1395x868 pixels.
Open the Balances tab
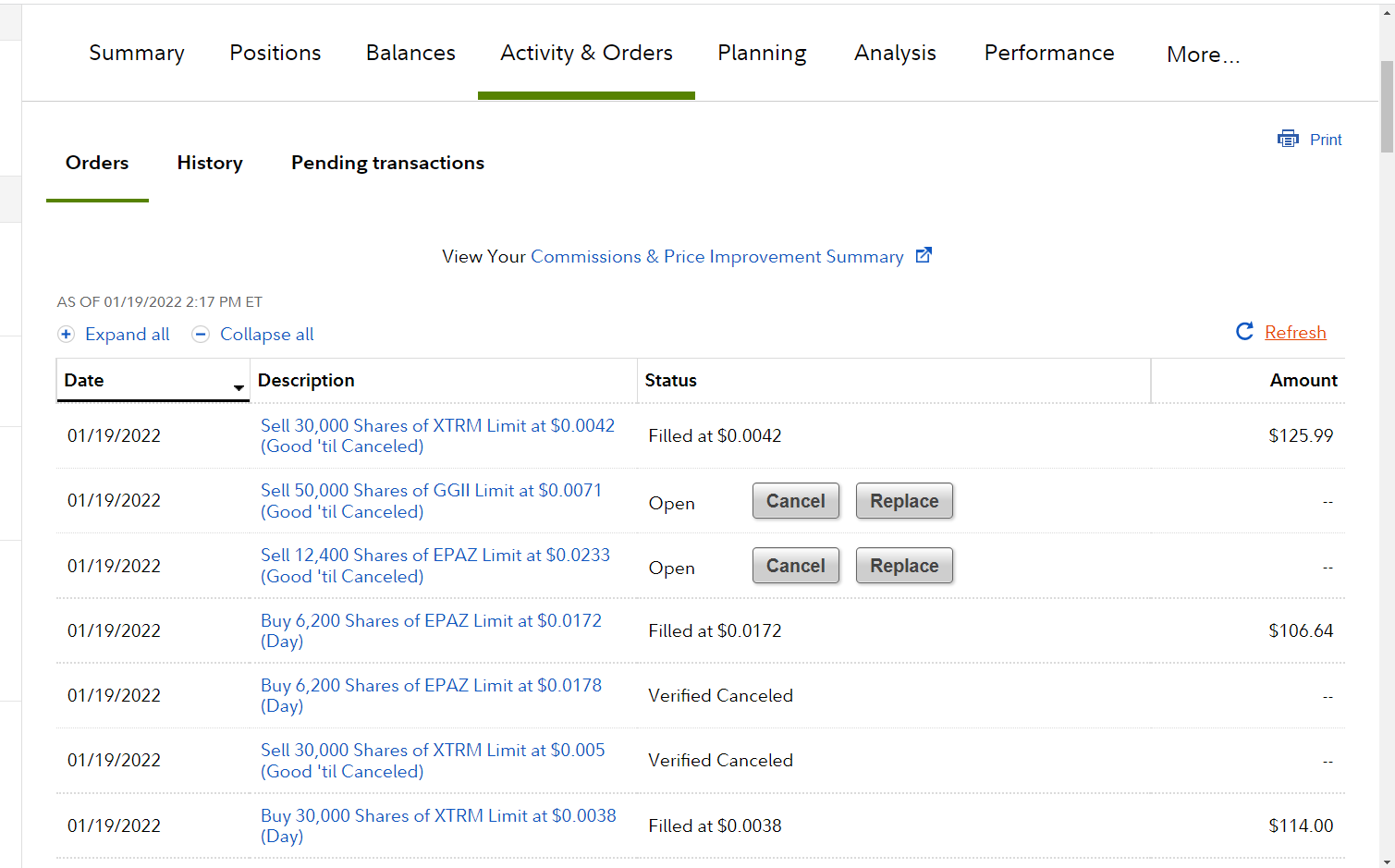(410, 53)
